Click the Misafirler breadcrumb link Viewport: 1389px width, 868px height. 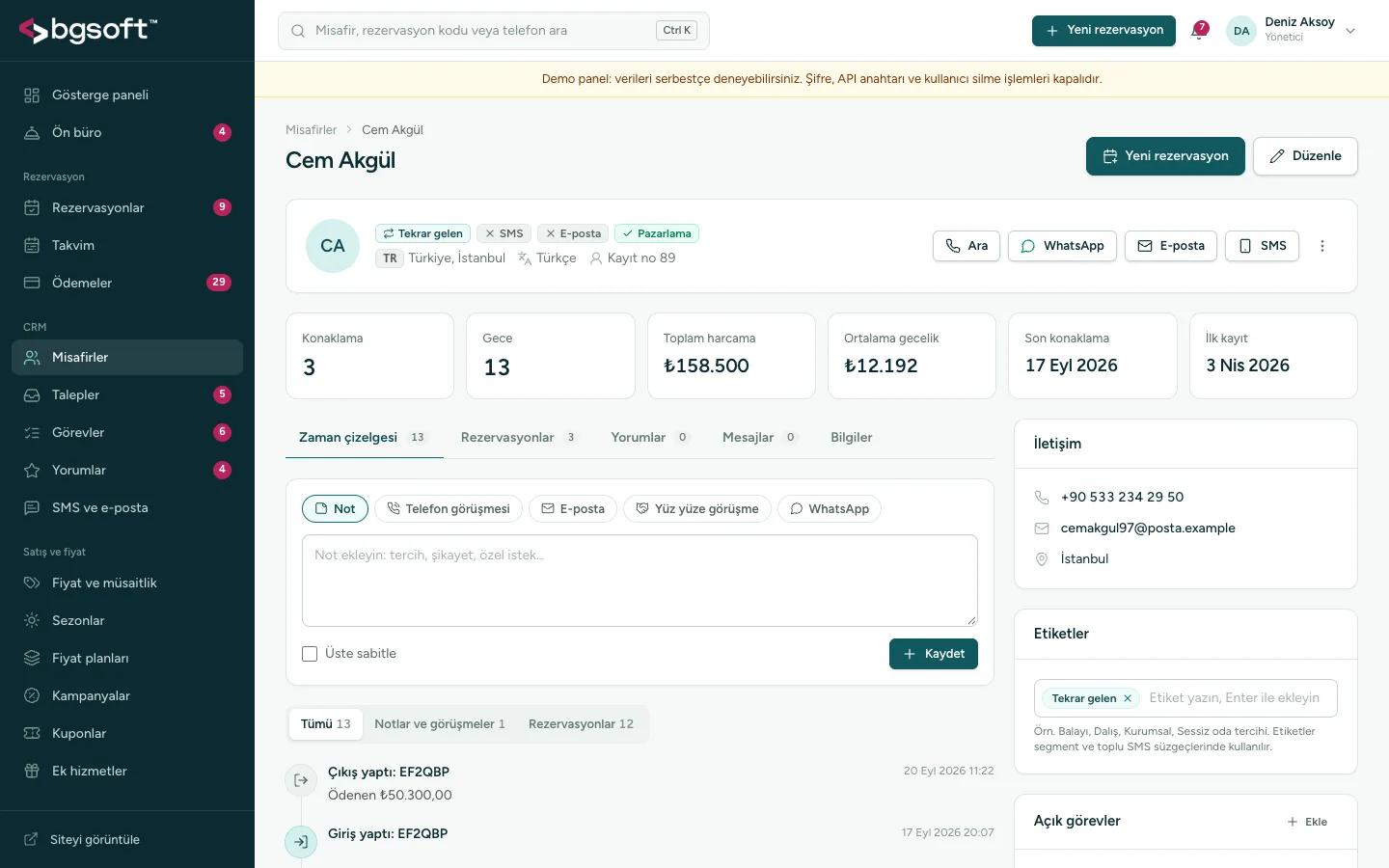tap(311, 129)
